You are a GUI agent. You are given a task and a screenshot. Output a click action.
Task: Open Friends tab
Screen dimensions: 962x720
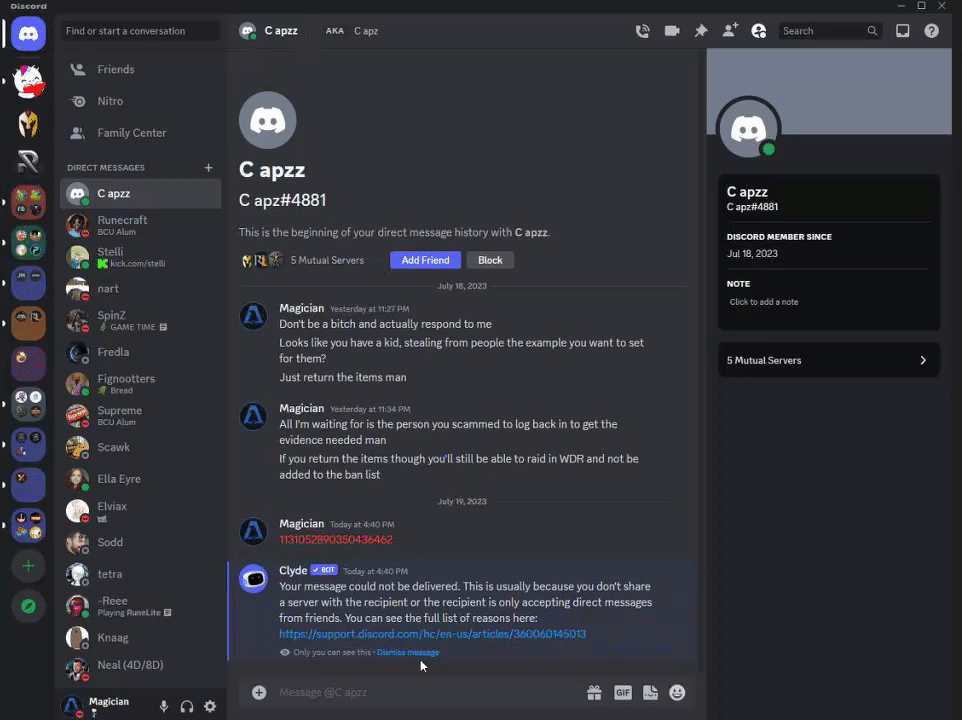pyautogui.click(x=141, y=69)
